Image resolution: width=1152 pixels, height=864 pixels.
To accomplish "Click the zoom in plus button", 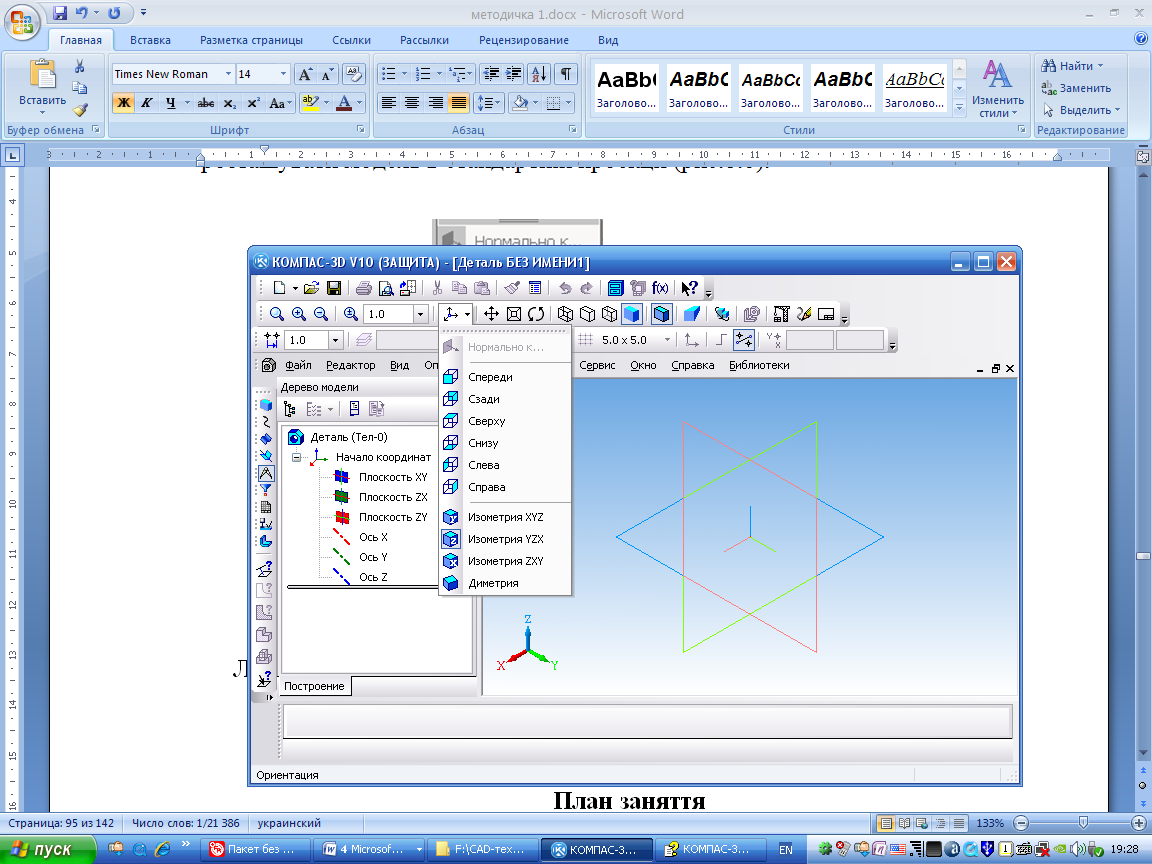I will (1139, 823).
